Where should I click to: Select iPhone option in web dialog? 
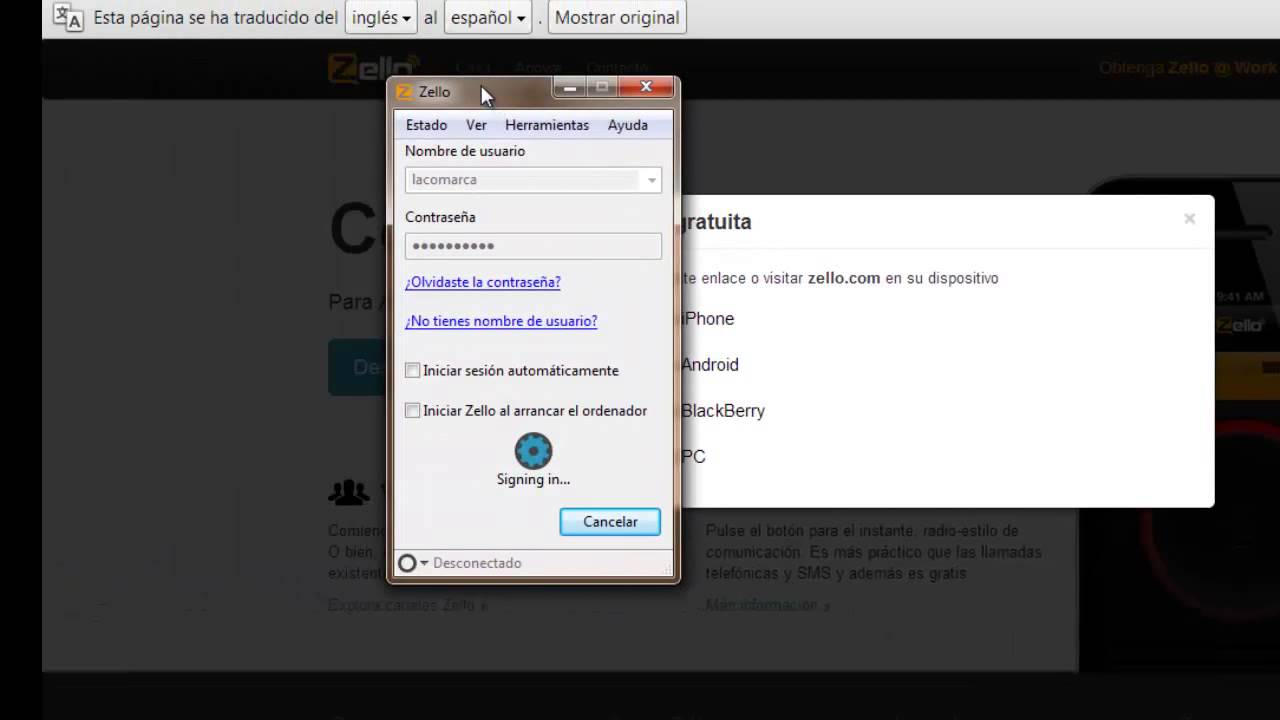pos(708,319)
